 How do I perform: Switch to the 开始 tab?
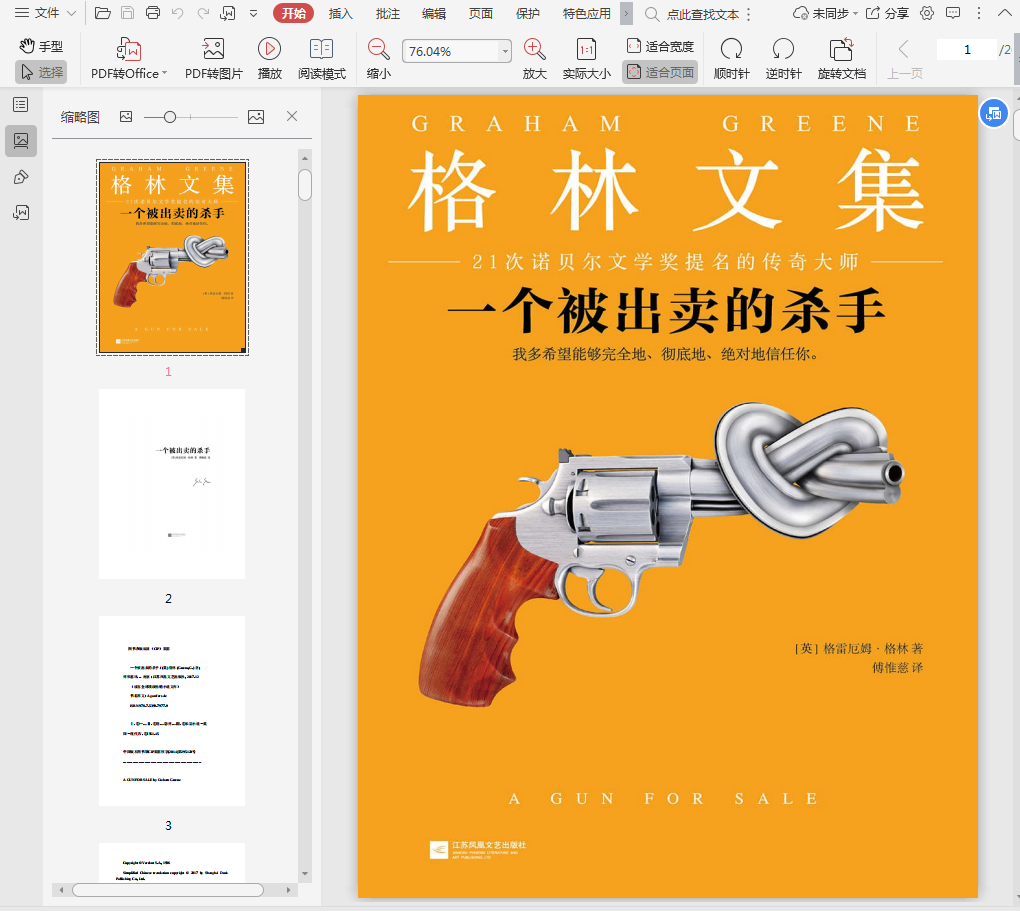click(293, 13)
